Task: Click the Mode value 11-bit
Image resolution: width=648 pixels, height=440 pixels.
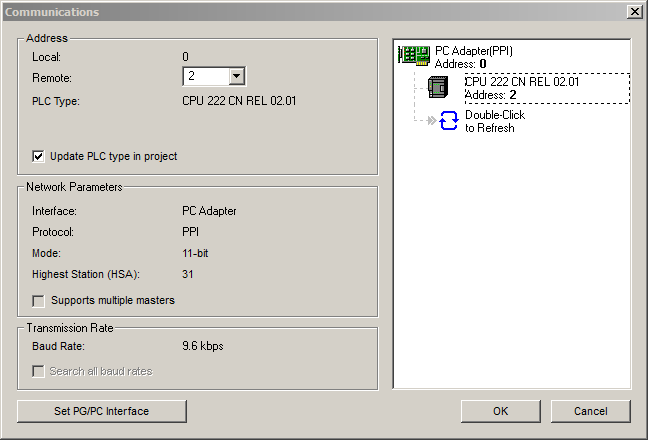Action: [x=195, y=253]
